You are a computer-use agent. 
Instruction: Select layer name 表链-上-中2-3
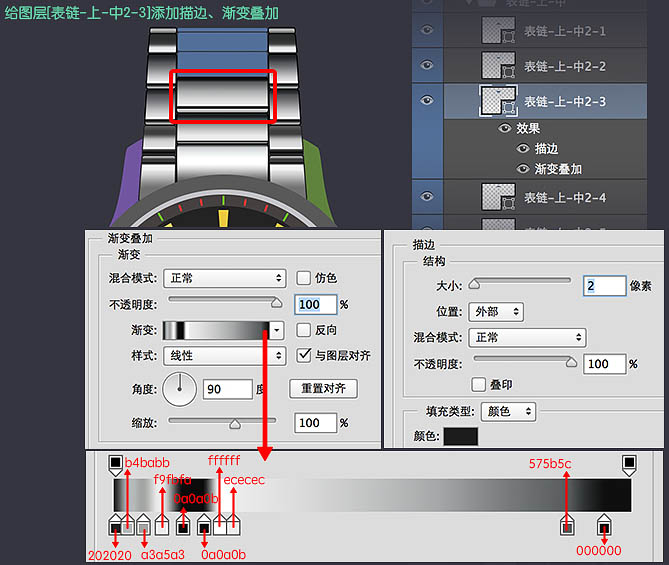click(x=565, y=102)
